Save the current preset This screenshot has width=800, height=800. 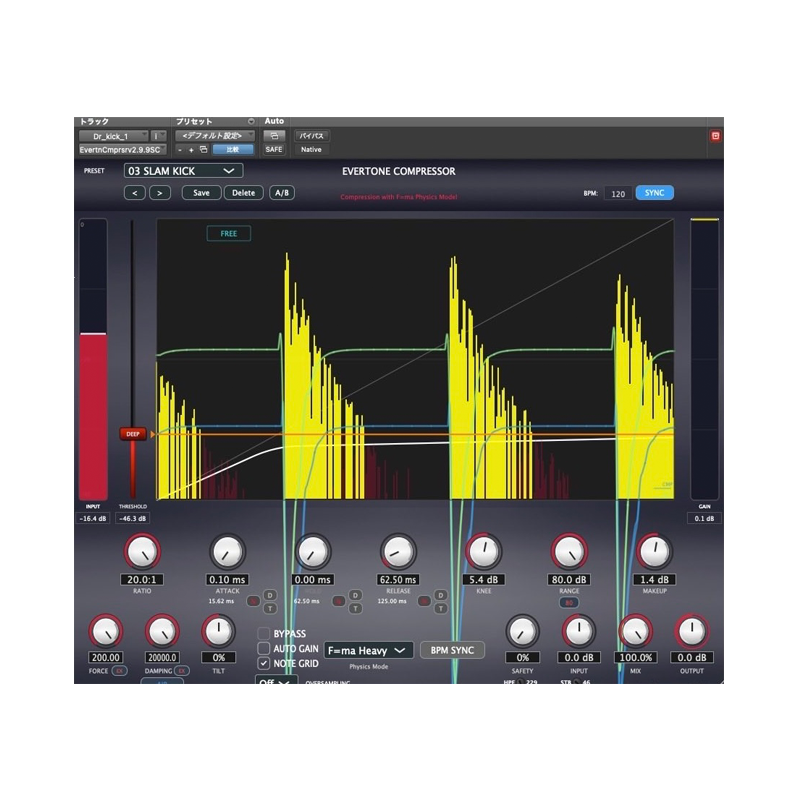tap(201, 193)
